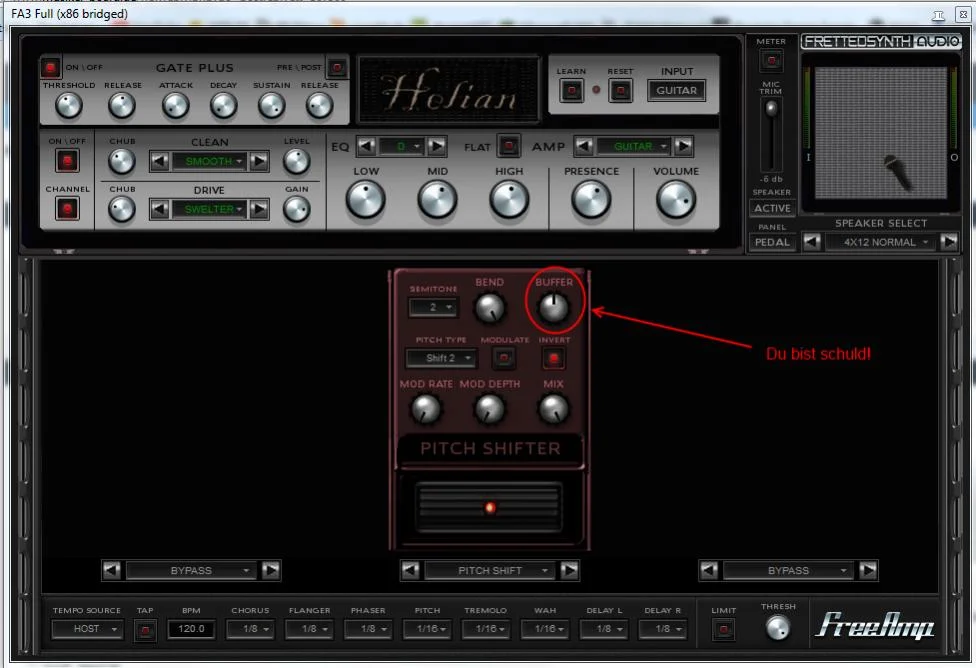Open the PITCH TYPE Shift 2 dropdown
The height and width of the screenshot is (668, 976).
pyautogui.click(x=441, y=357)
